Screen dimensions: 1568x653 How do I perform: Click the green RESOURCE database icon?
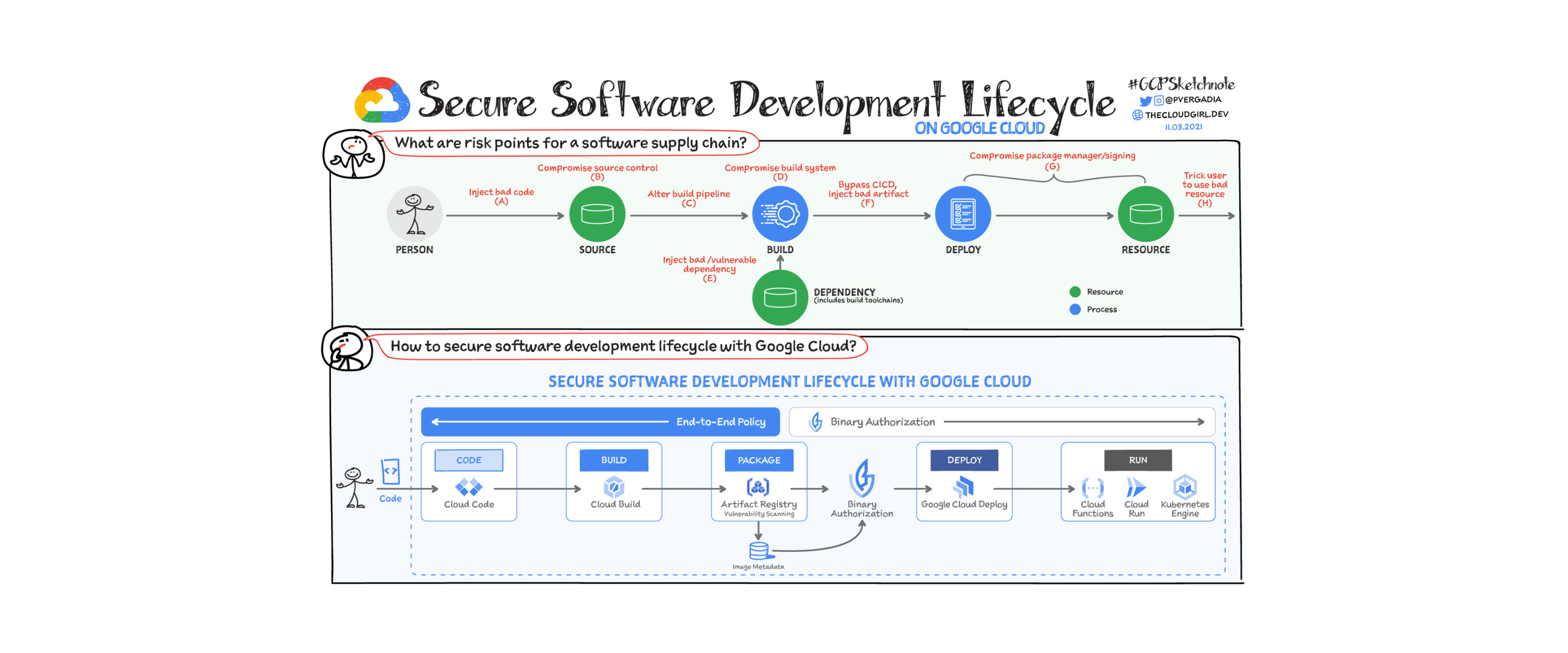click(x=1146, y=214)
